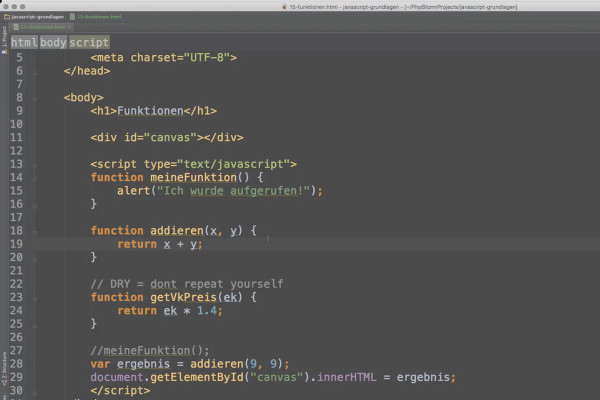Screen dimensions: 600x400
Task: Click the addieren call on line 28
Action: (x=217, y=364)
